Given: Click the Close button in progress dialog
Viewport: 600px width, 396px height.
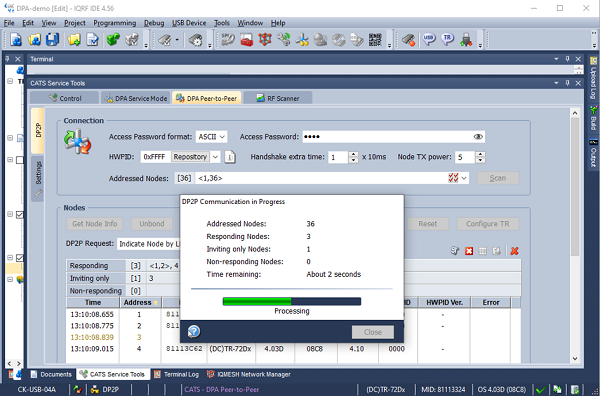Looking at the screenshot, I should 373,332.
